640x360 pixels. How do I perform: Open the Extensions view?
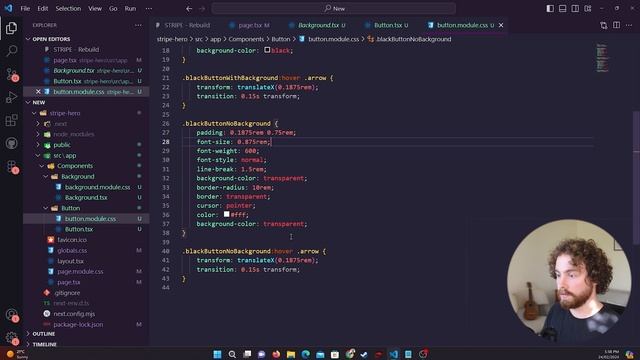(x=11, y=120)
